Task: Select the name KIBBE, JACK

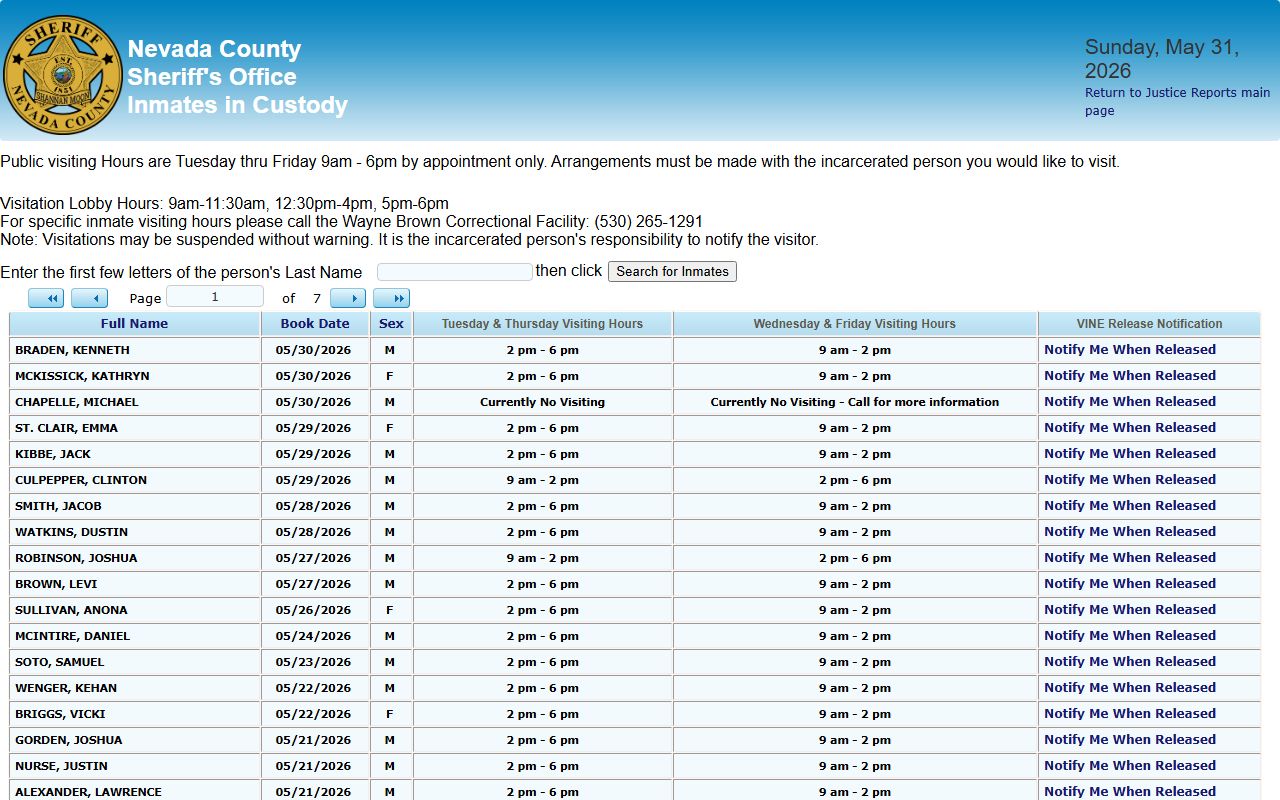Action: pos(53,454)
